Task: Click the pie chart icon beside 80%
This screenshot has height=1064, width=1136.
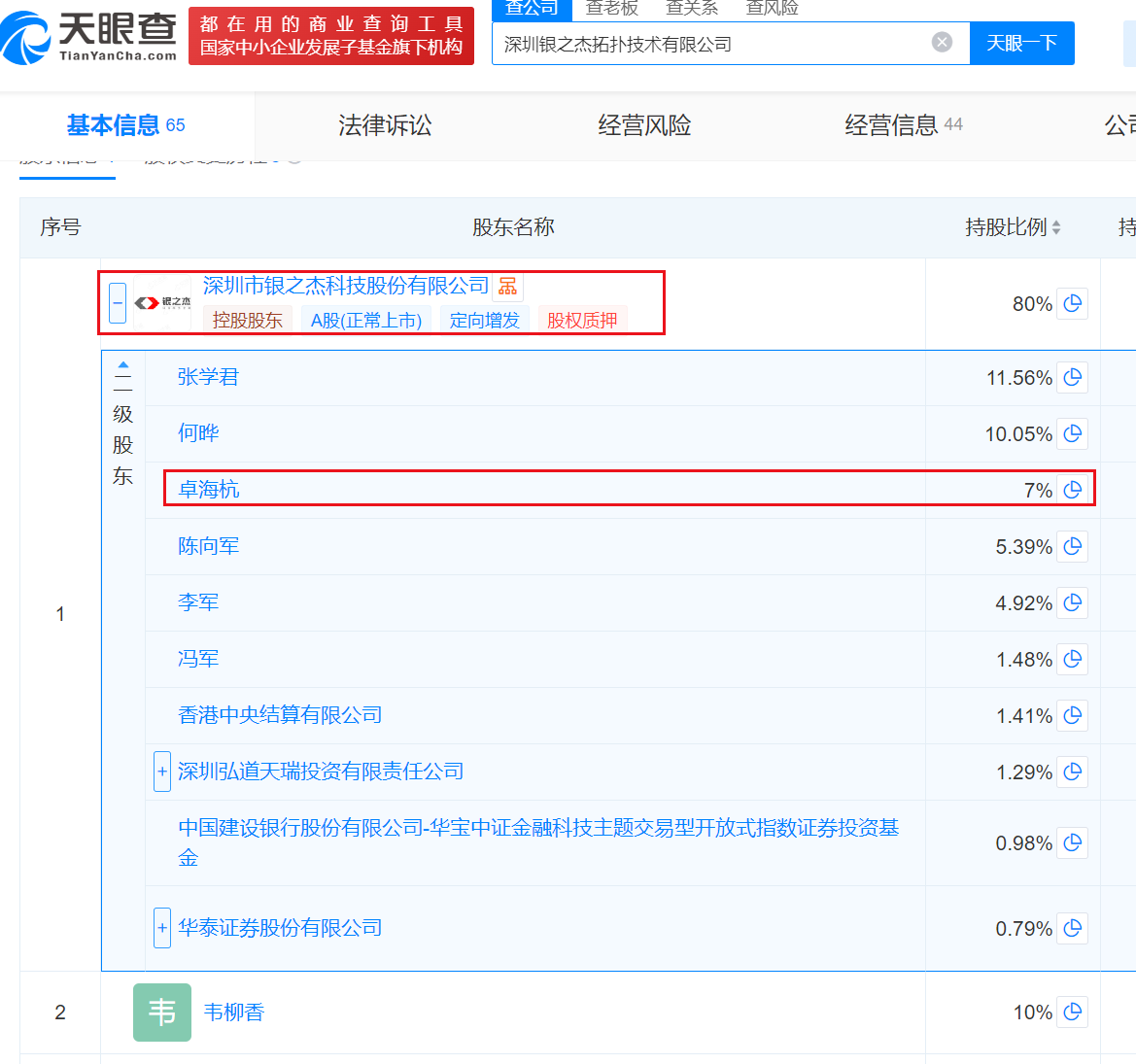Action: [x=1072, y=303]
